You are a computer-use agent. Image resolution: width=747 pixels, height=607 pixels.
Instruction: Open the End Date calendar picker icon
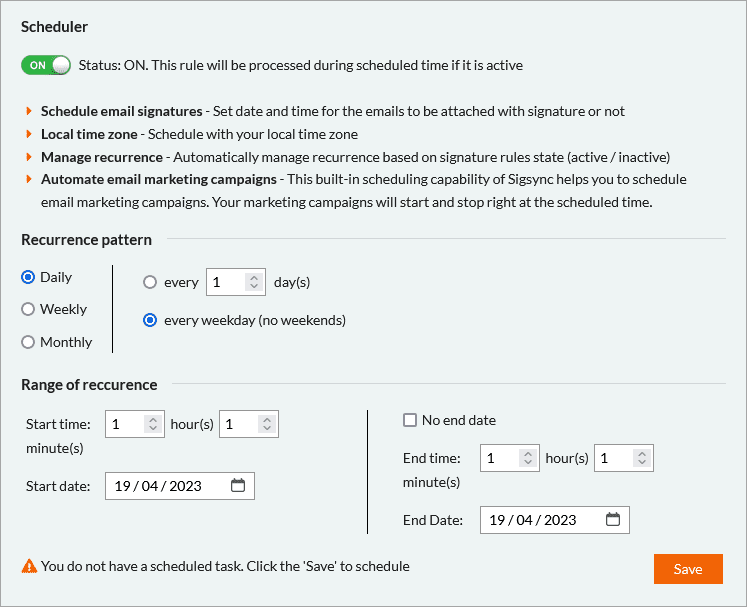pyautogui.click(x=613, y=520)
